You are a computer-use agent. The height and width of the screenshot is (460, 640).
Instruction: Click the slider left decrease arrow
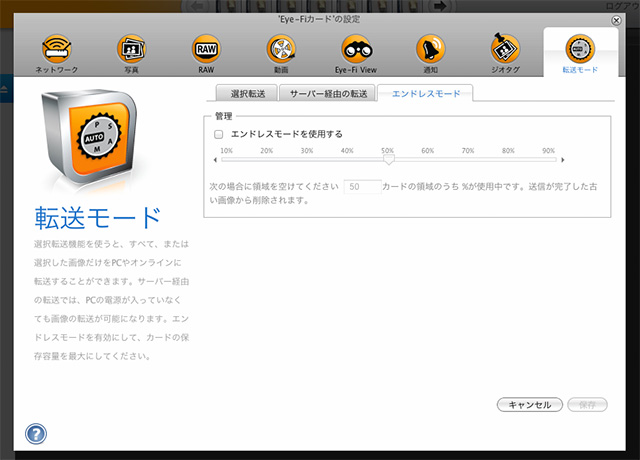pyautogui.click(x=216, y=160)
